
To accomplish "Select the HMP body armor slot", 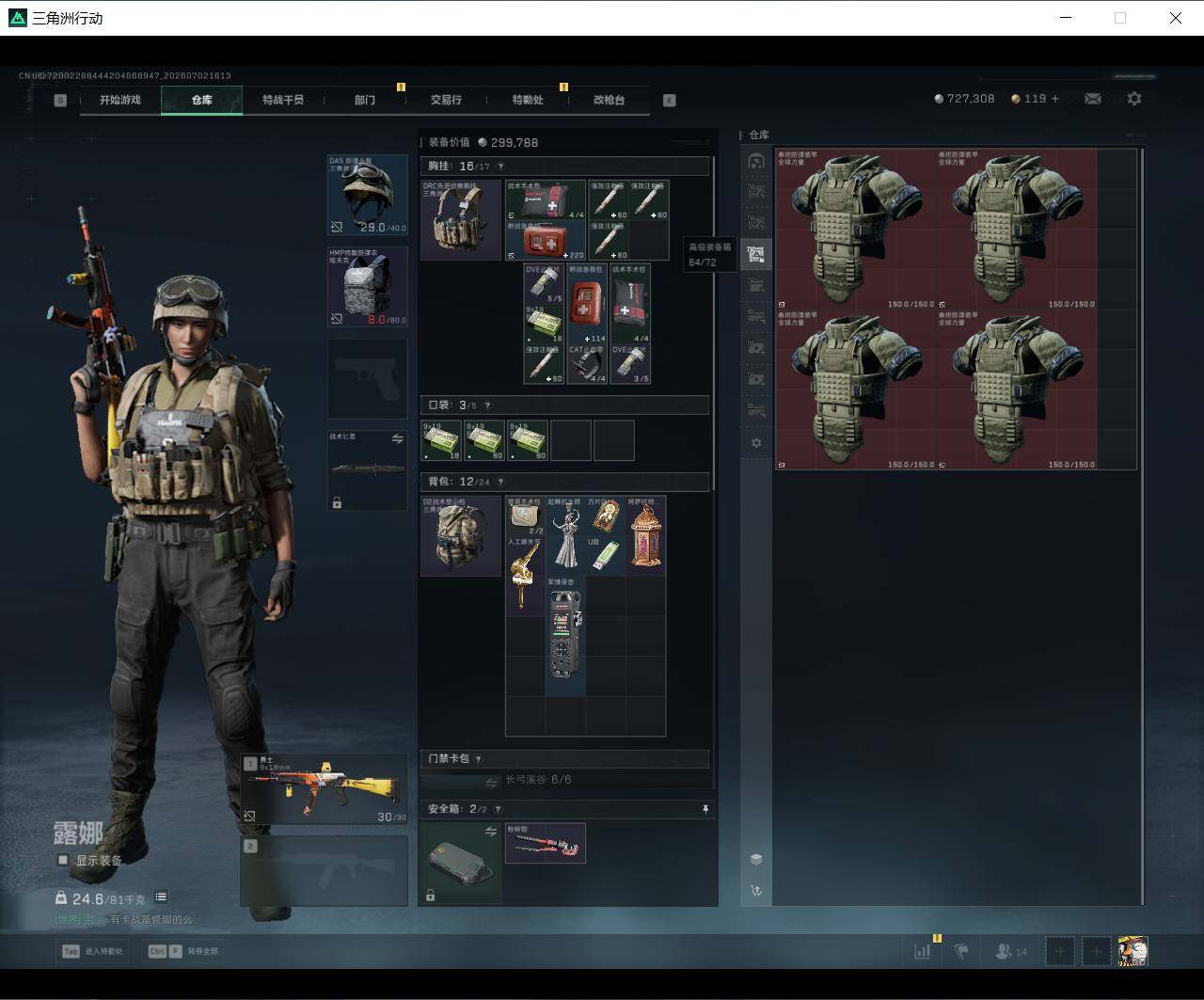I will (368, 287).
